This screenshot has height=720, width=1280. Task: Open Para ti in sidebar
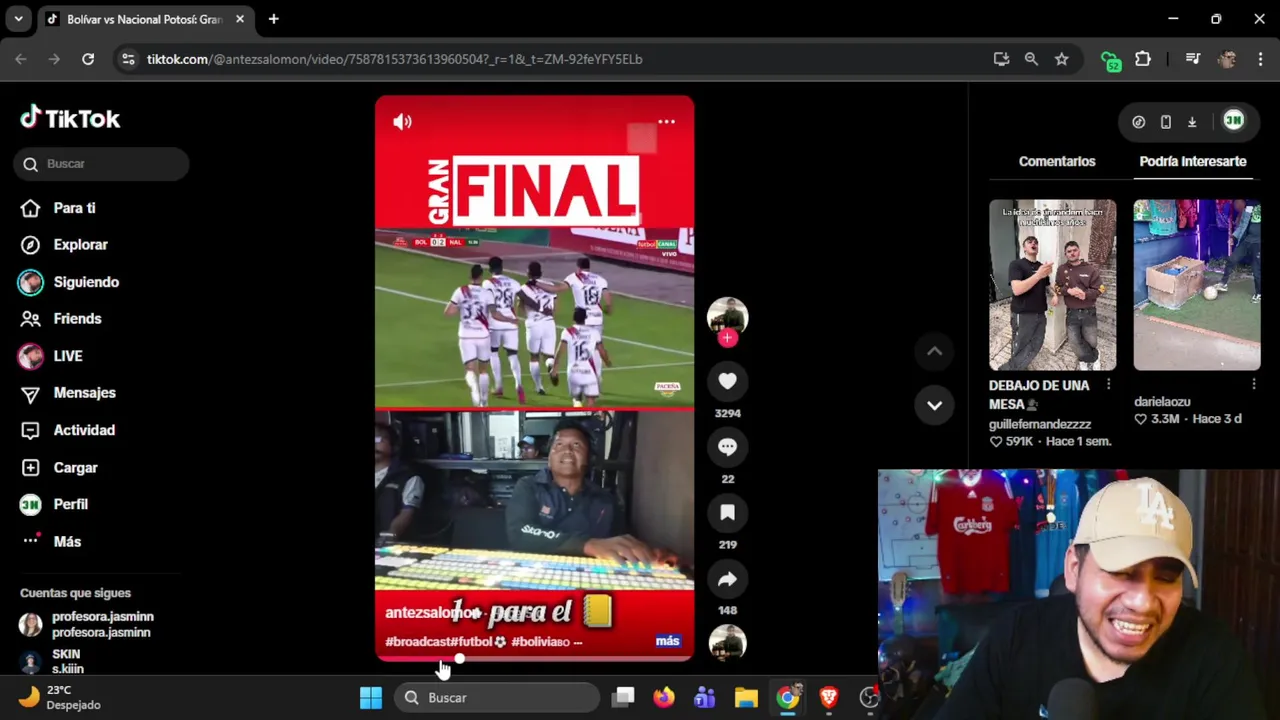point(60,208)
